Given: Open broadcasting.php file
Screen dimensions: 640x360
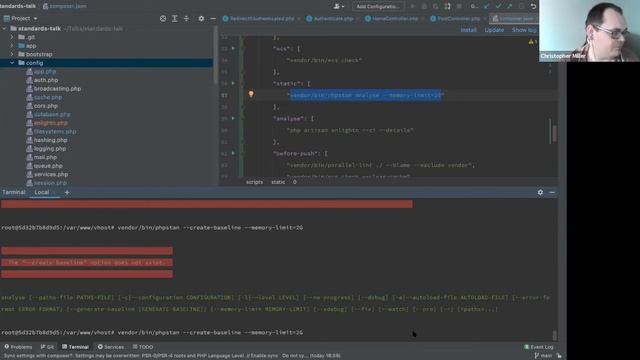Looking at the screenshot, I should (x=57, y=89).
